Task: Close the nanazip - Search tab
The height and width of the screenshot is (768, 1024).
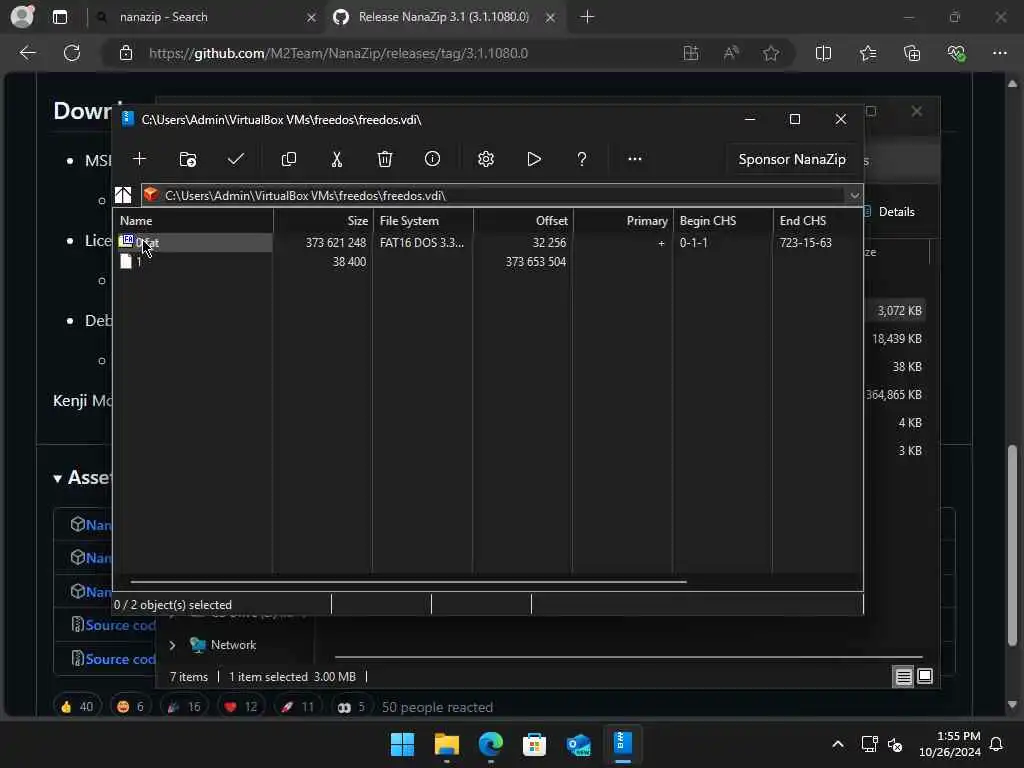Action: (312, 18)
